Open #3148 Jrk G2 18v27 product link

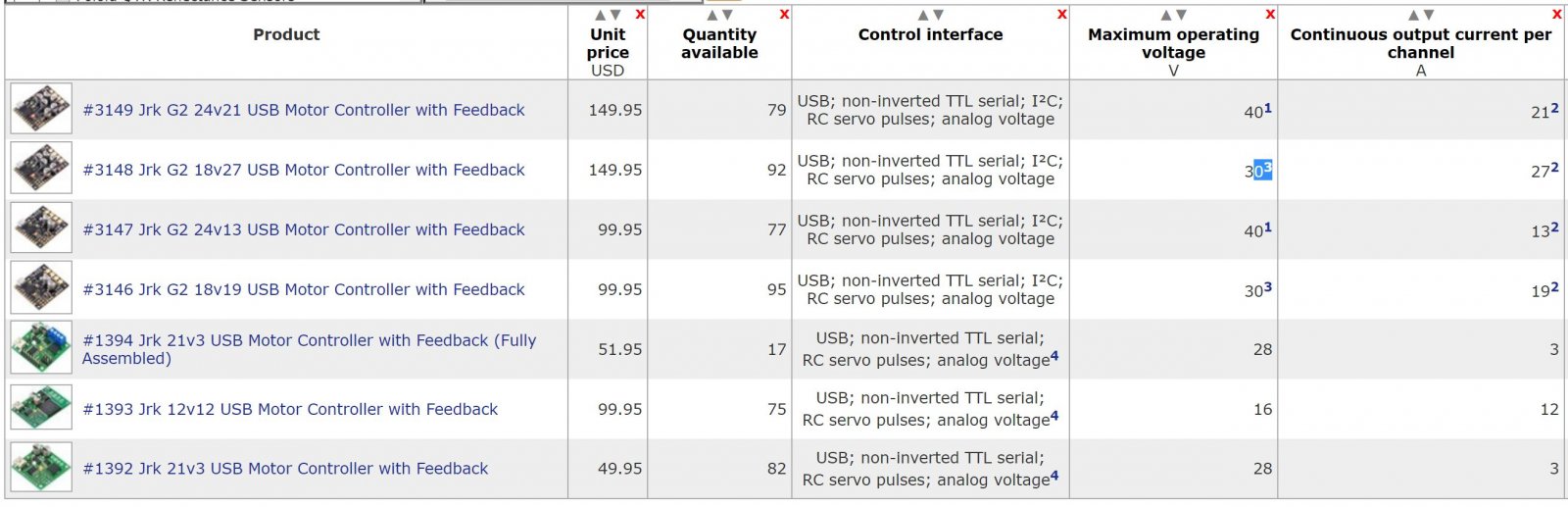click(304, 170)
